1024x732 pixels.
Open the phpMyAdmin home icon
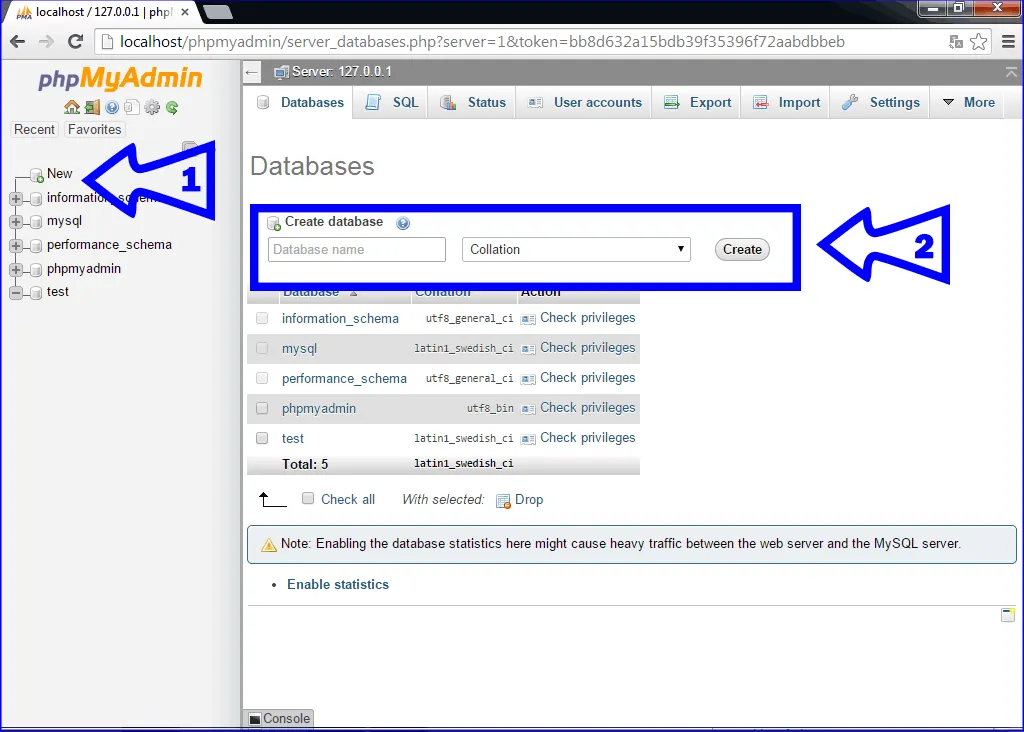(x=72, y=107)
